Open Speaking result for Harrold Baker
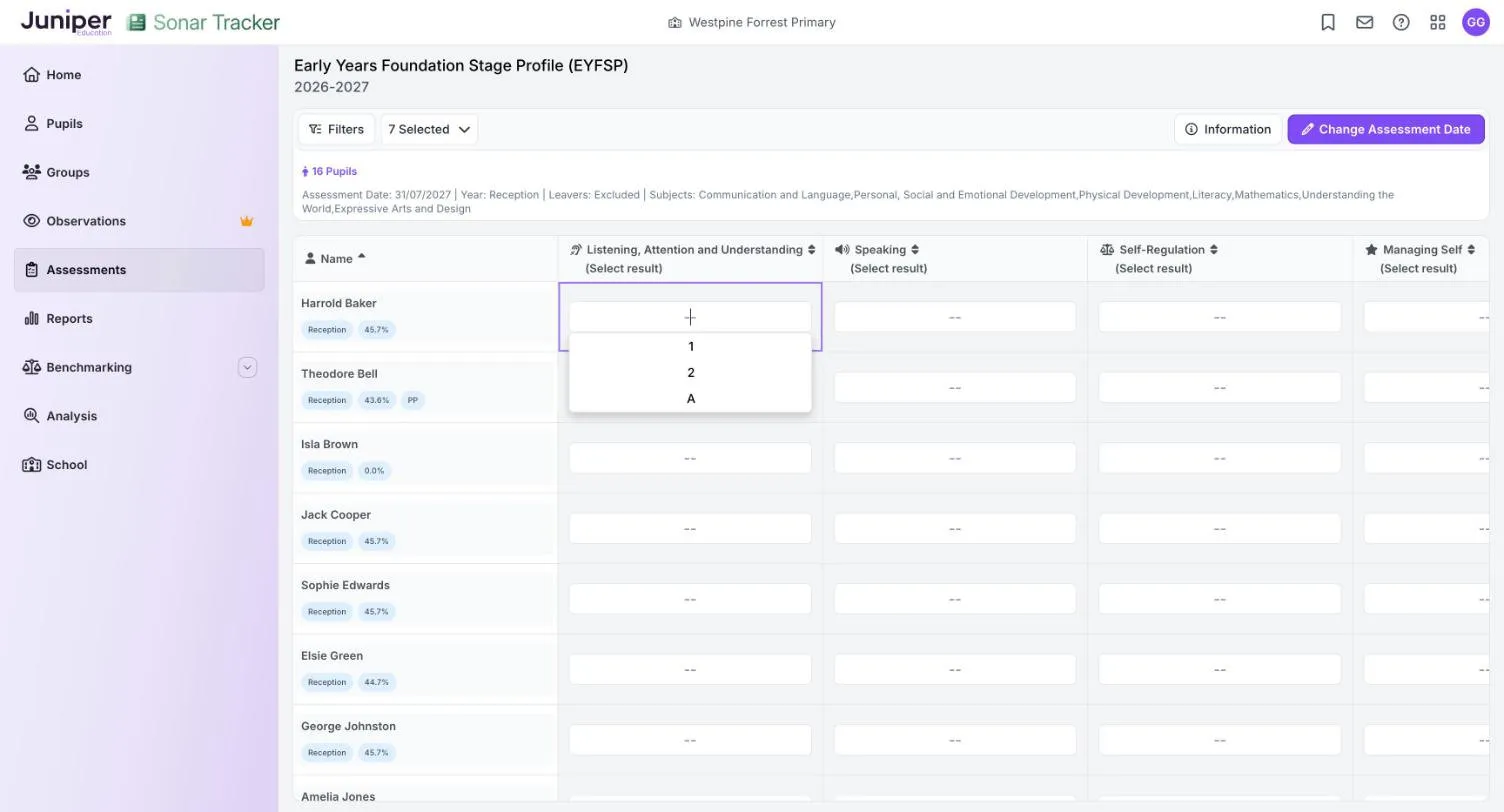Image resolution: width=1504 pixels, height=812 pixels. click(x=955, y=317)
